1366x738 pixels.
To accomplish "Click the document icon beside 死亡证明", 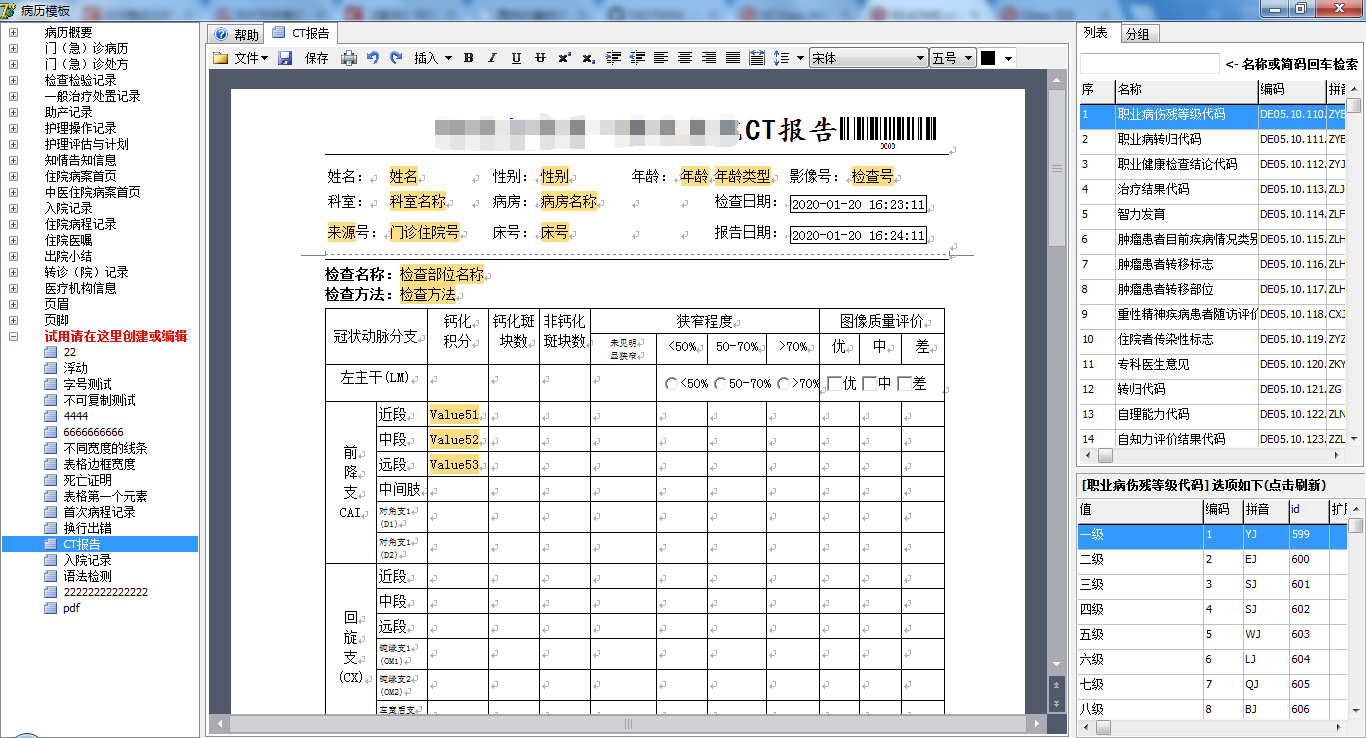I will point(51,480).
